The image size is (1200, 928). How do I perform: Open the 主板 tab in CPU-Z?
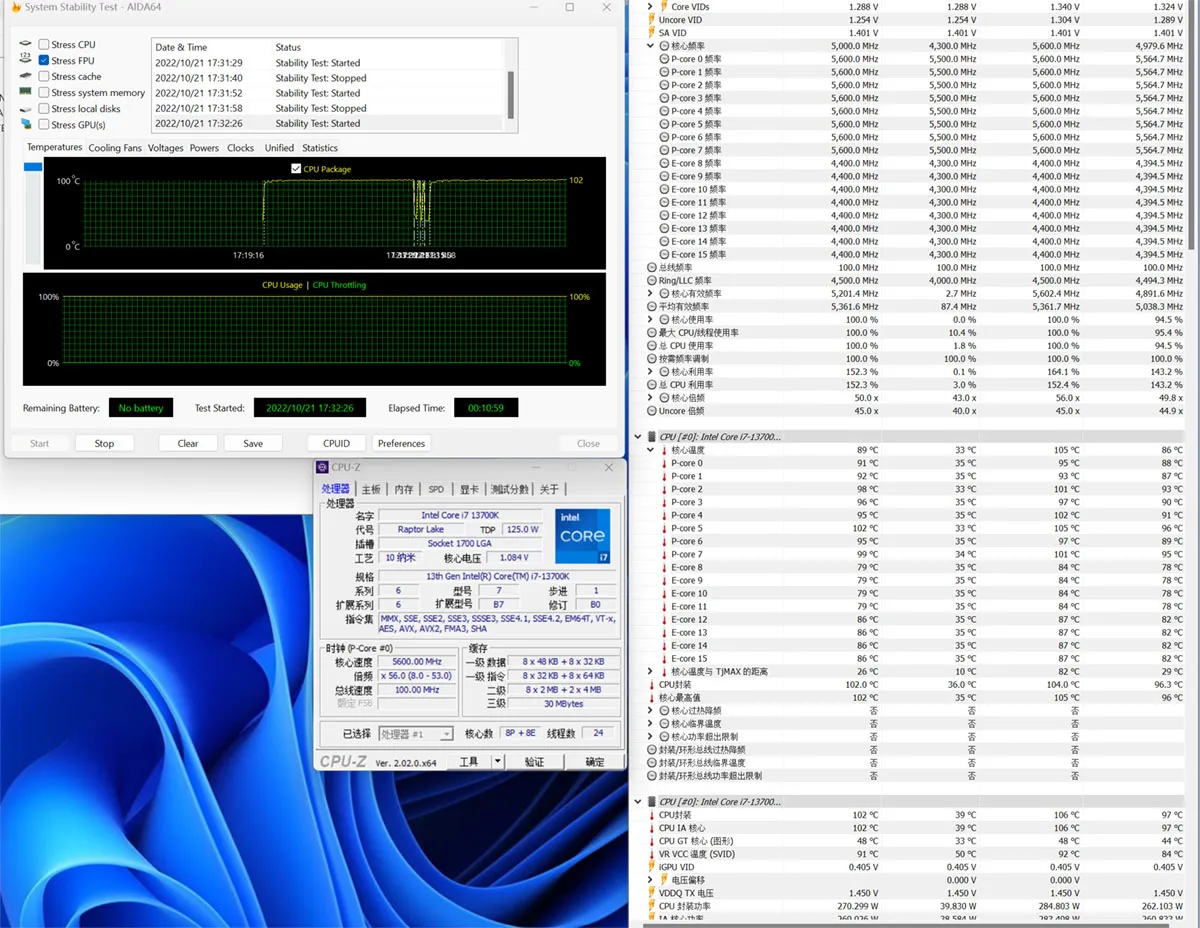point(371,489)
